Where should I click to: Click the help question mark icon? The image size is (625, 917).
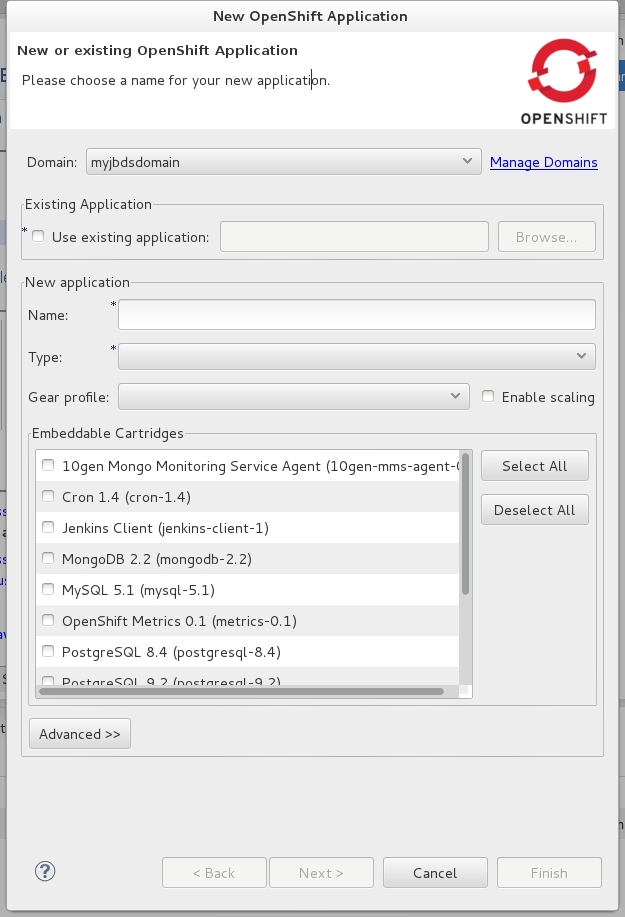44,872
